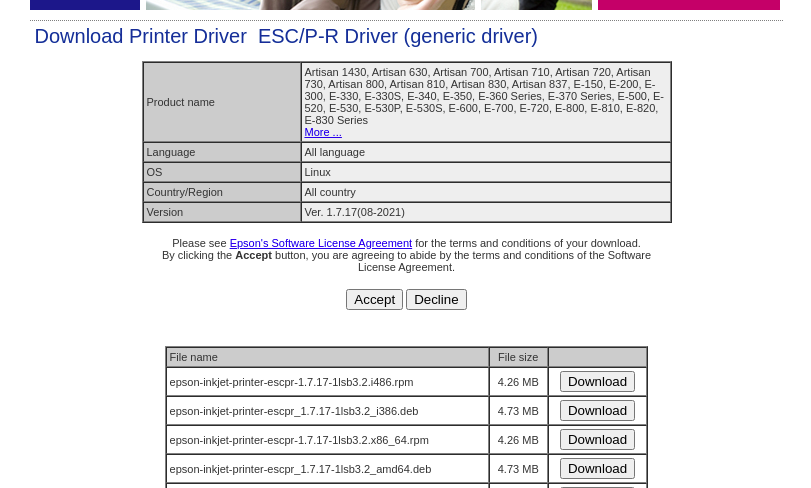The height and width of the screenshot is (488, 811).
Task: Click the 'All country' cell
Action: (486, 192)
